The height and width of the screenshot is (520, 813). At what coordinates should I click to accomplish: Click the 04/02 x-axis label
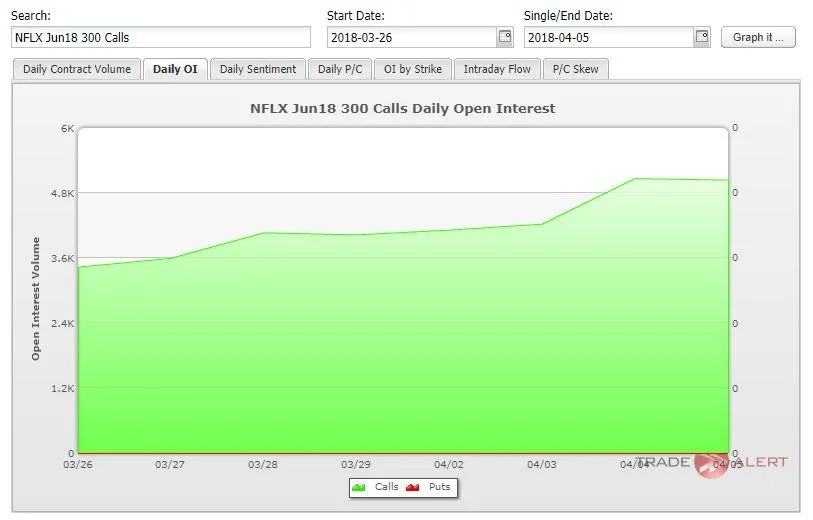click(449, 465)
